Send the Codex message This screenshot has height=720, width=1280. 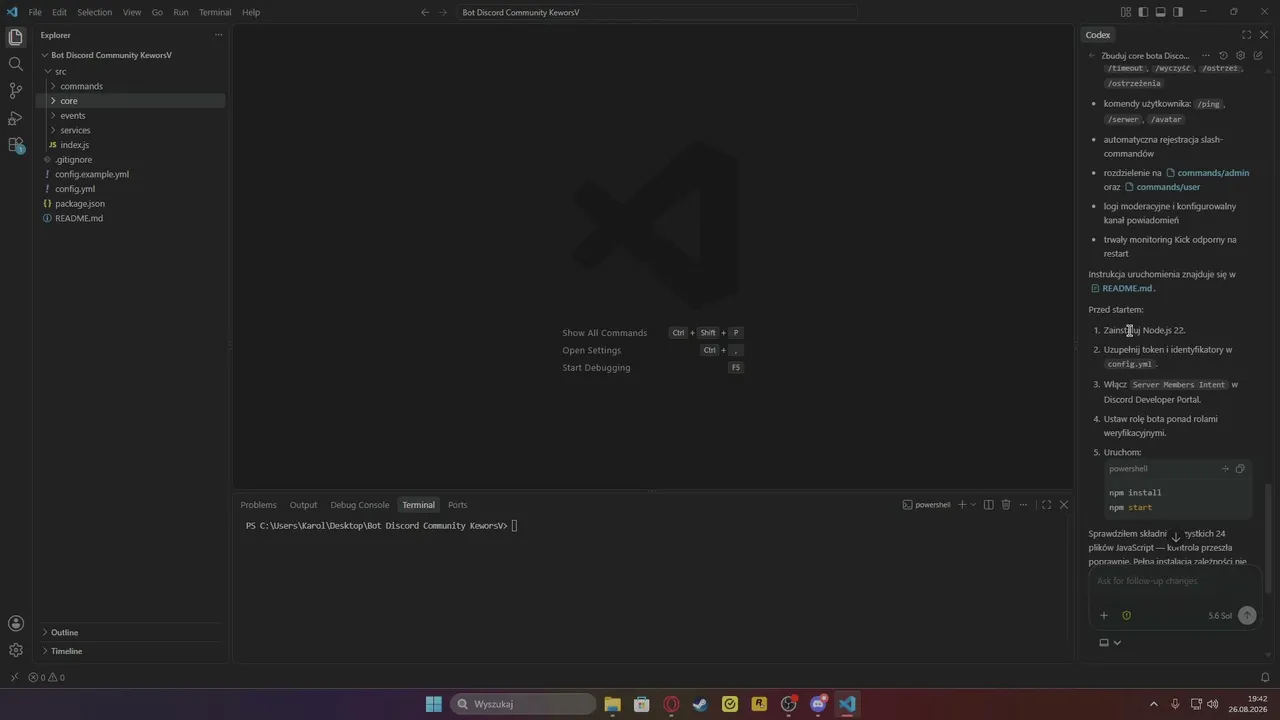1247,615
